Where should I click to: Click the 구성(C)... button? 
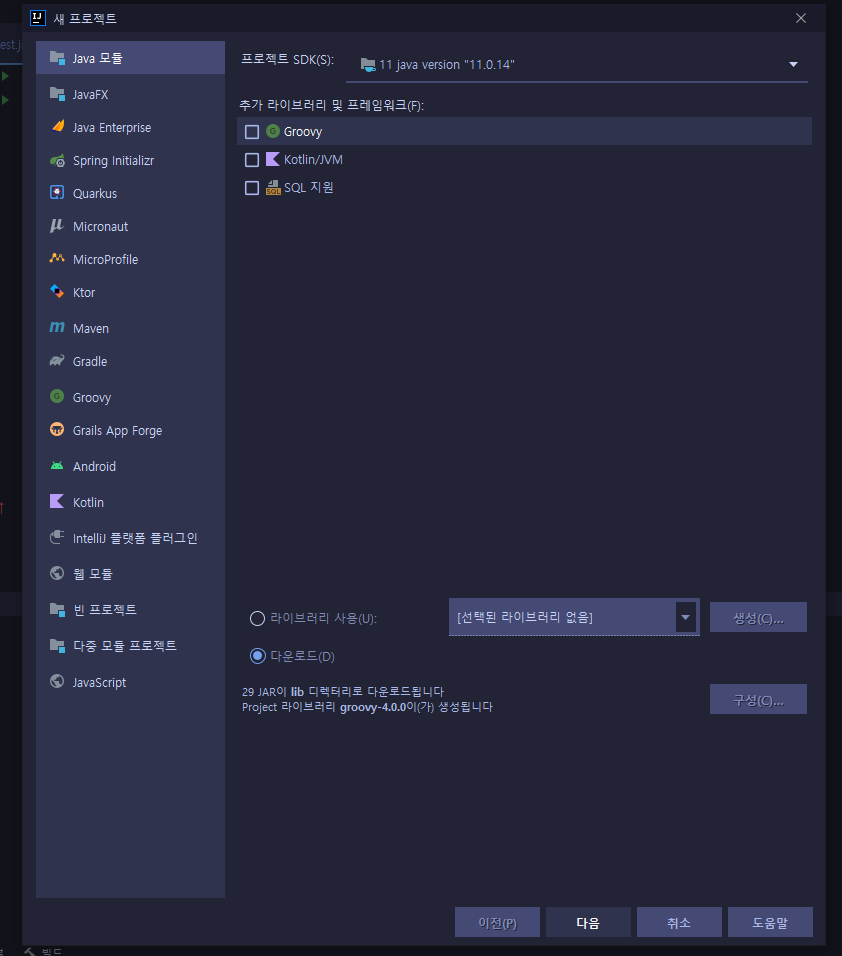coord(758,699)
